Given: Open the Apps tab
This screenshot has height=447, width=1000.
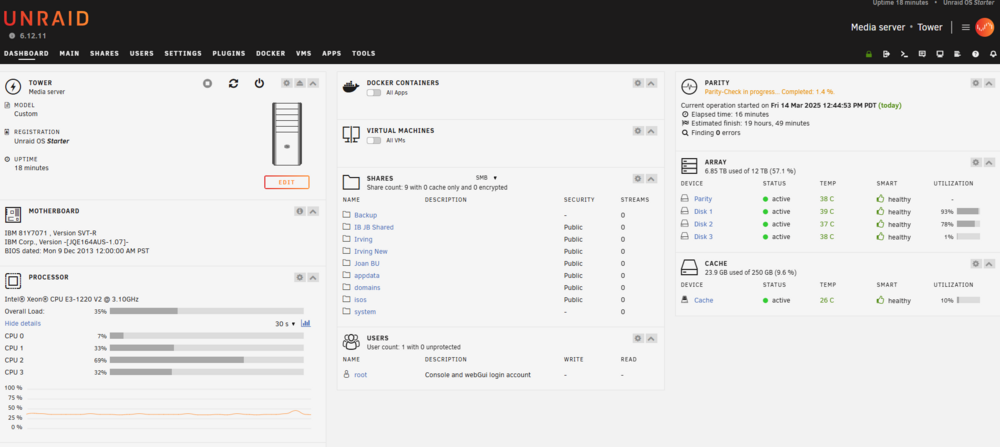Looking at the screenshot, I should click(x=332, y=54).
